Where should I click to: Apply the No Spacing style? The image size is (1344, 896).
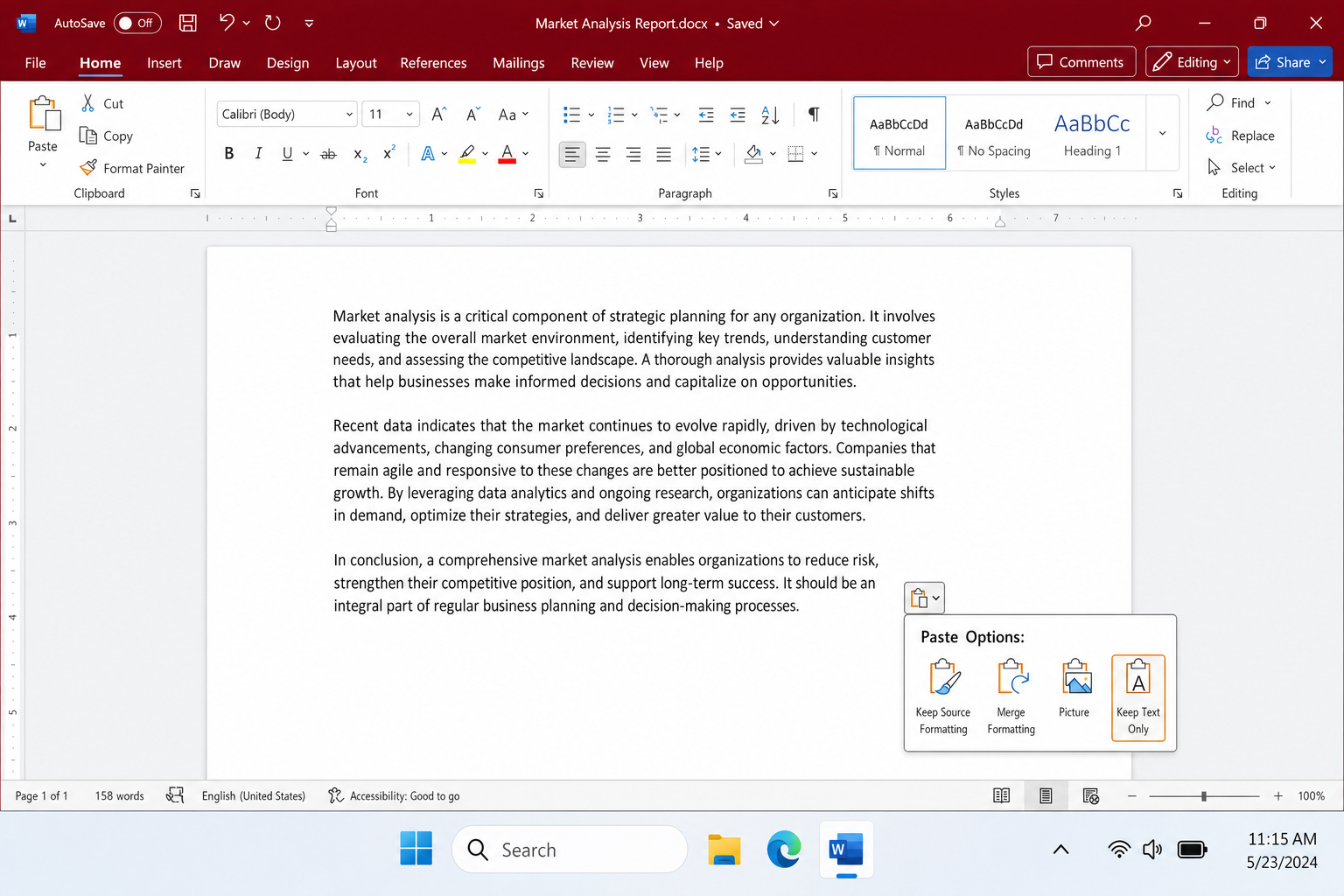[994, 133]
